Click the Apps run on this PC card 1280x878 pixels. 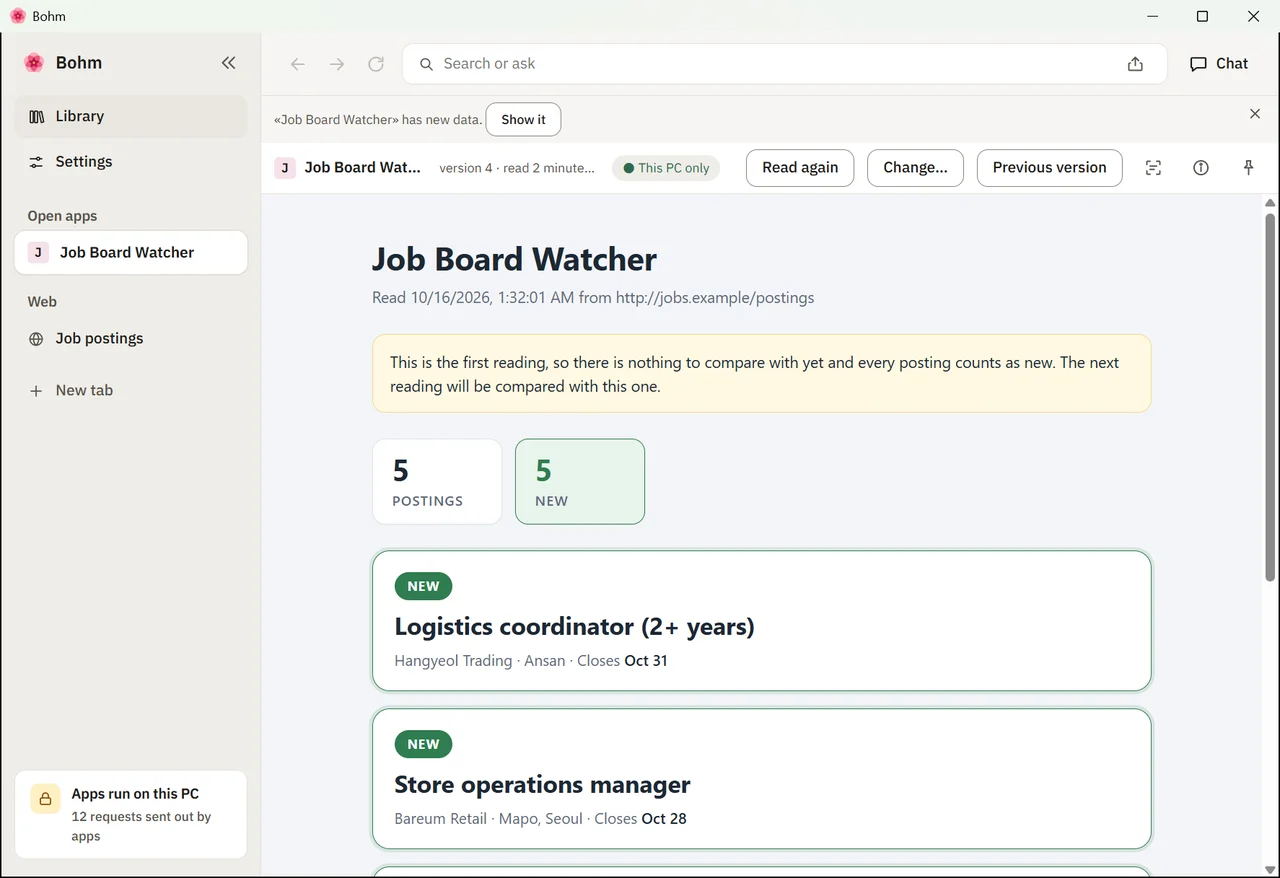131,814
